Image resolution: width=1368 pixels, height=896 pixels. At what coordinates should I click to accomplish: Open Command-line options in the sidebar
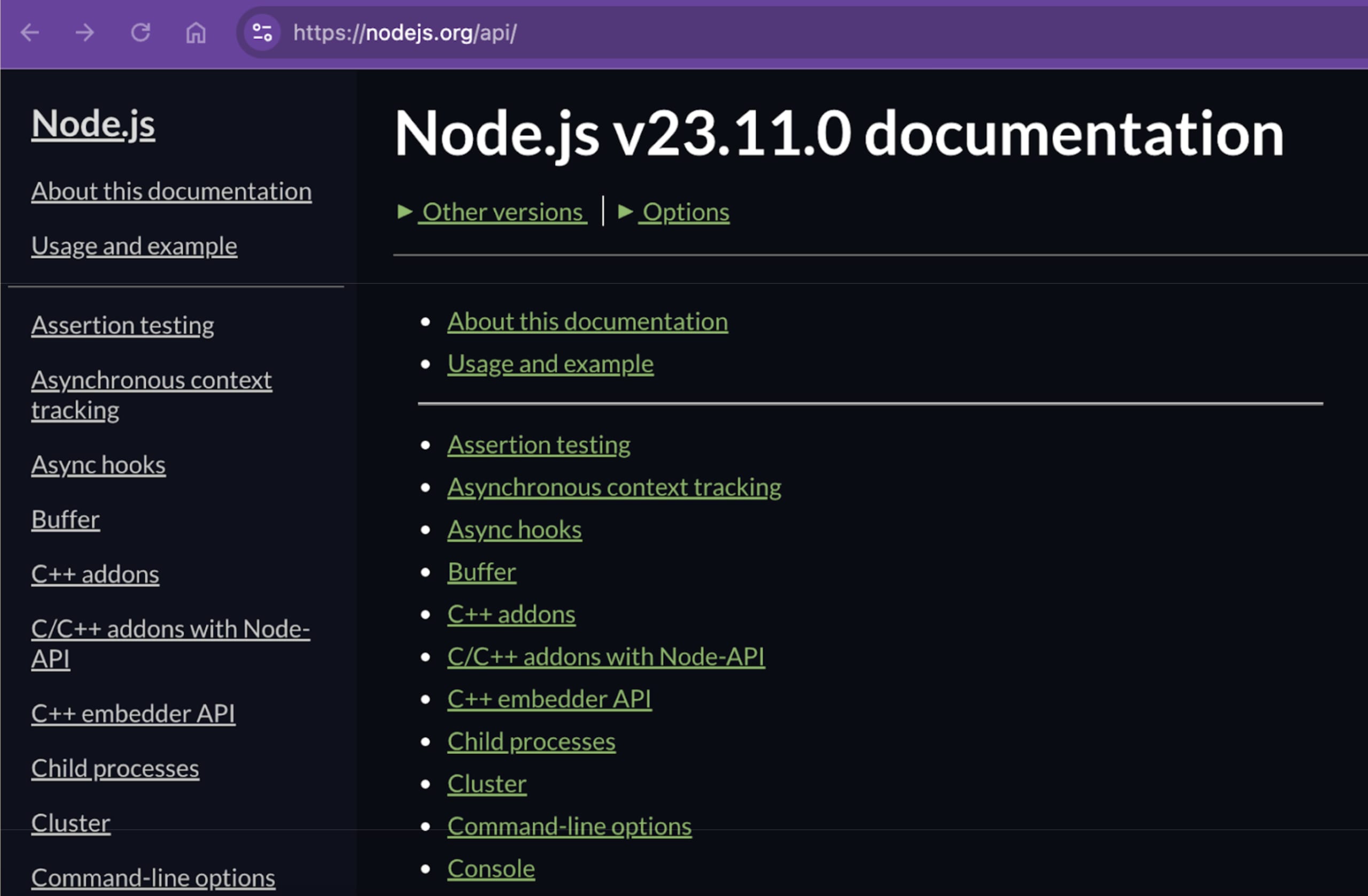(x=153, y=878)
